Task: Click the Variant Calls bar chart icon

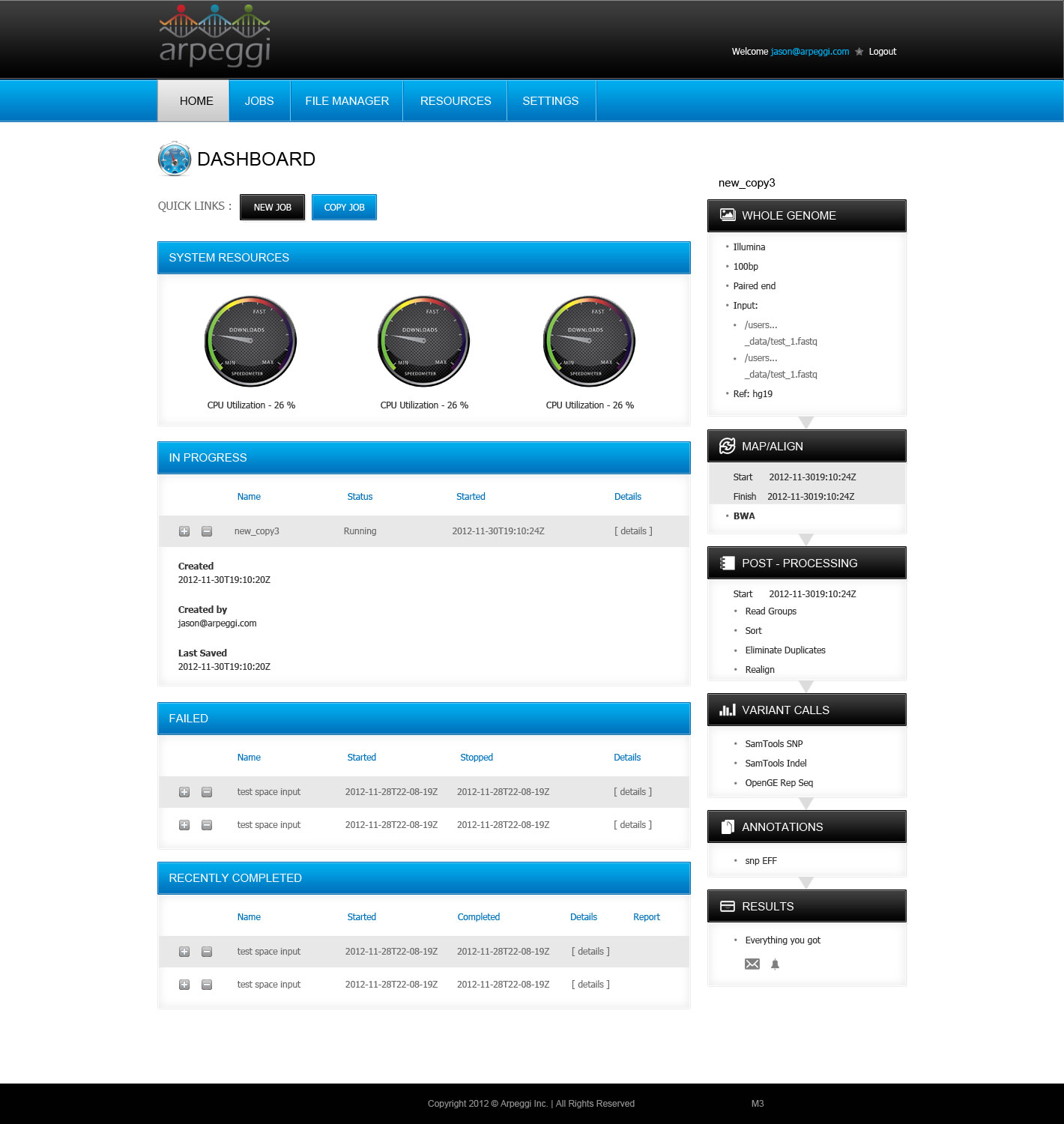Action: click(727, 710)
